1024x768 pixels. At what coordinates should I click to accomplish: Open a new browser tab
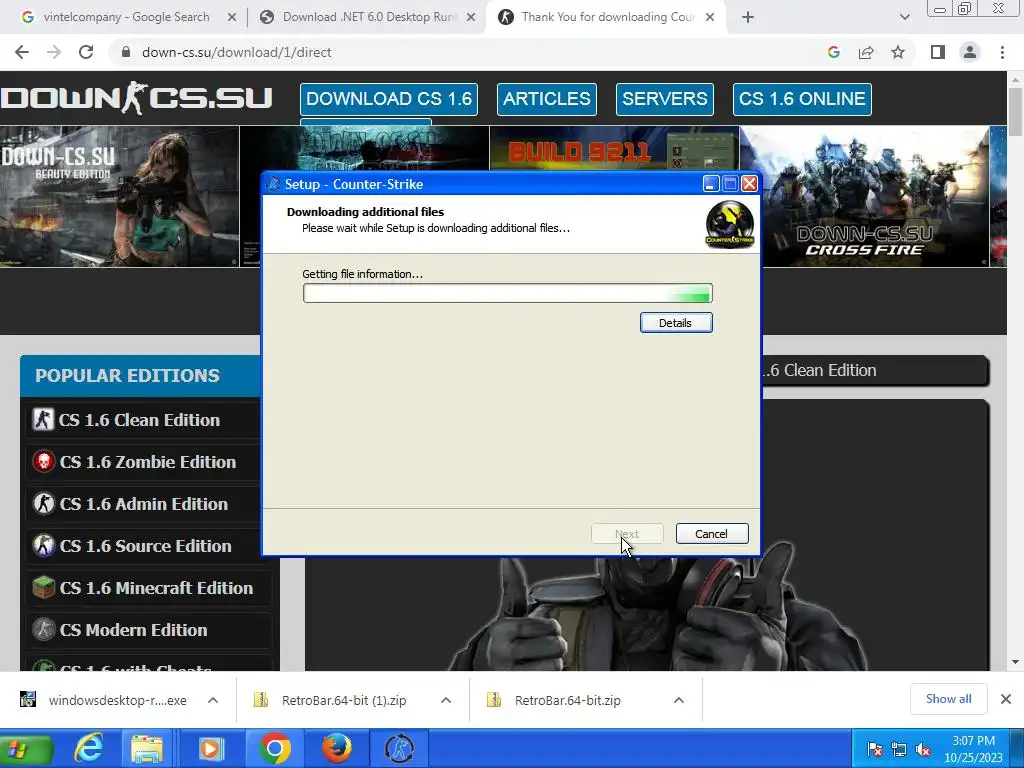click(x=748, y=18)
